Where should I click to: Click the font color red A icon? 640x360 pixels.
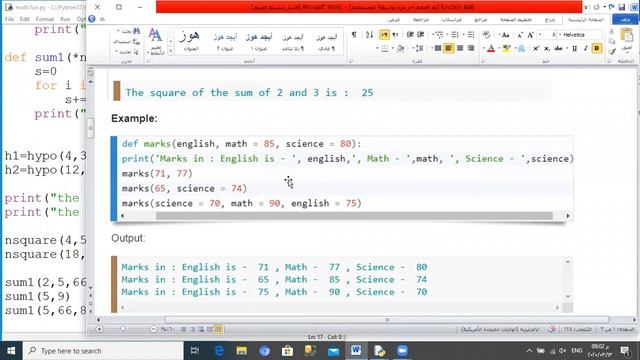point(491,48)
